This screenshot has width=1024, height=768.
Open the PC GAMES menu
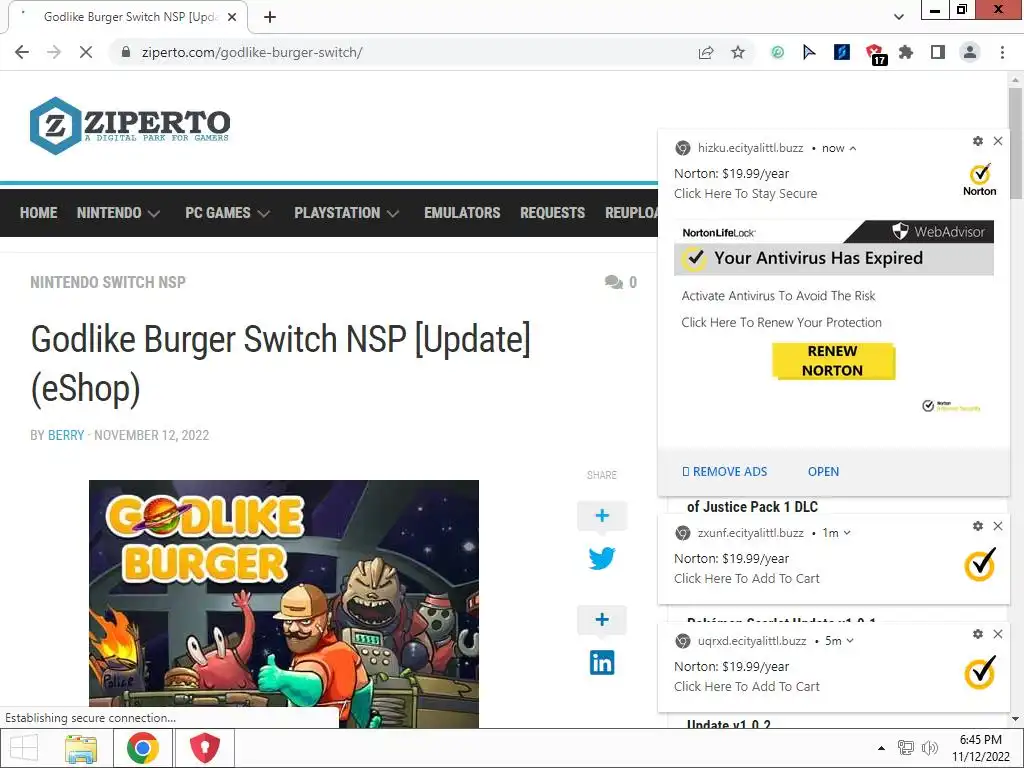(218, 213)
